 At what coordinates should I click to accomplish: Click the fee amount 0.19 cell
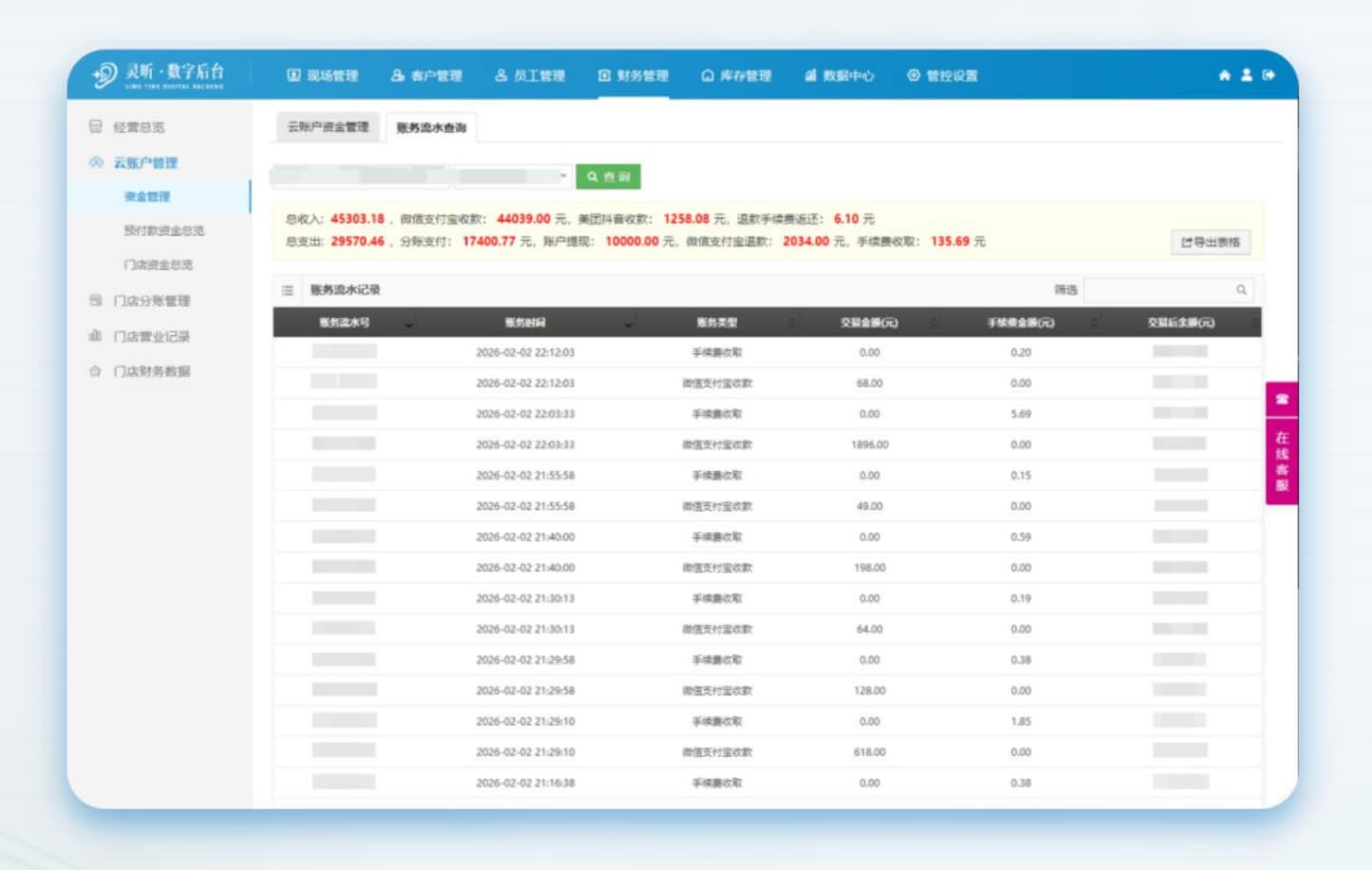pyautogui.click(x=1021, y=598)
